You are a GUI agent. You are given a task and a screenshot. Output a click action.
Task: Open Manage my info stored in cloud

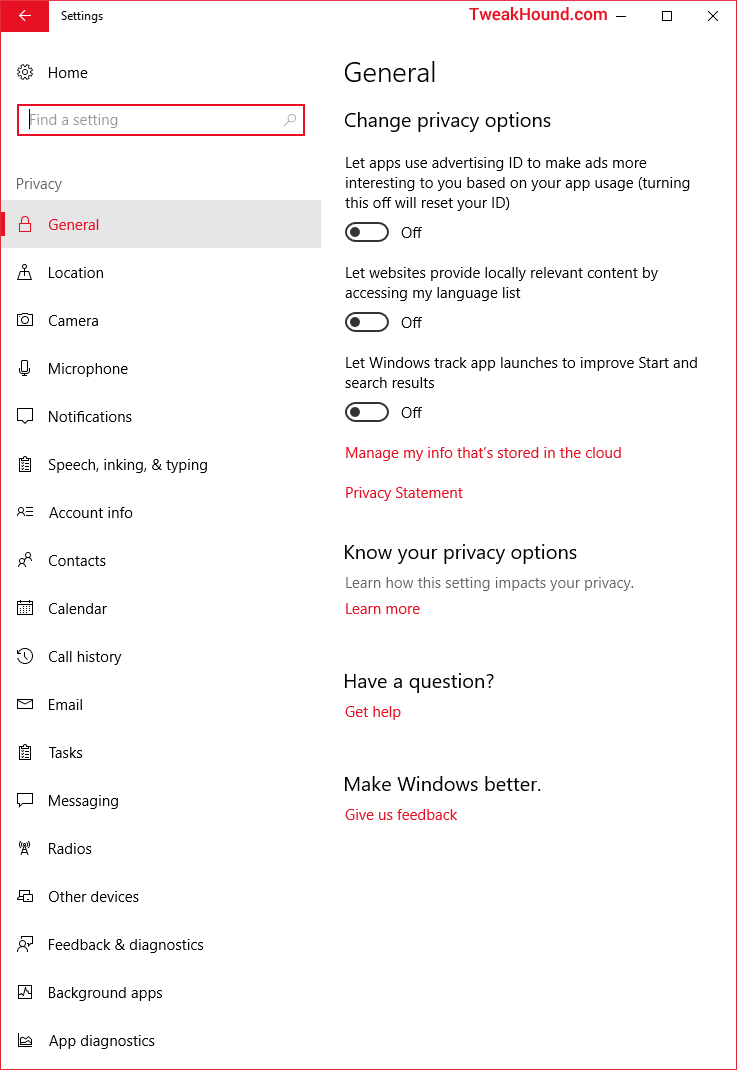(483, 453)
